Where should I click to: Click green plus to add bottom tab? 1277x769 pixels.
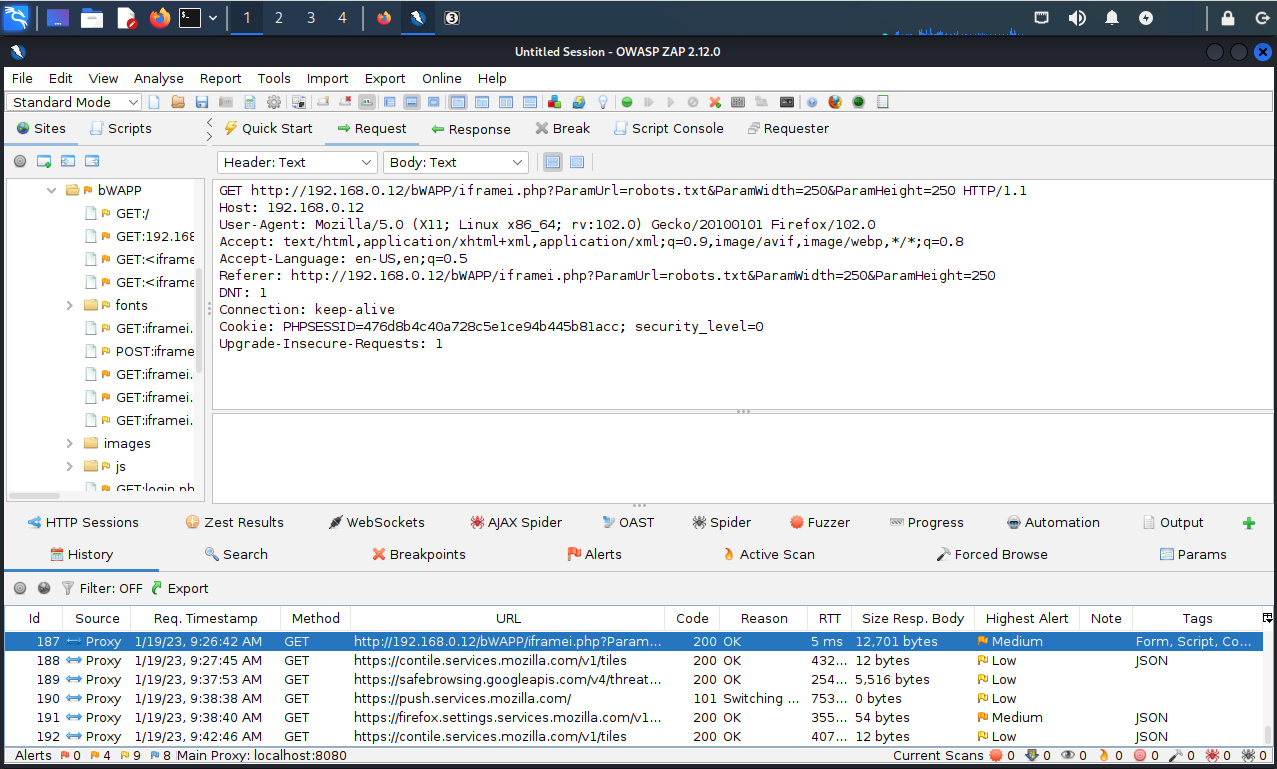(x=1248, y=523)
